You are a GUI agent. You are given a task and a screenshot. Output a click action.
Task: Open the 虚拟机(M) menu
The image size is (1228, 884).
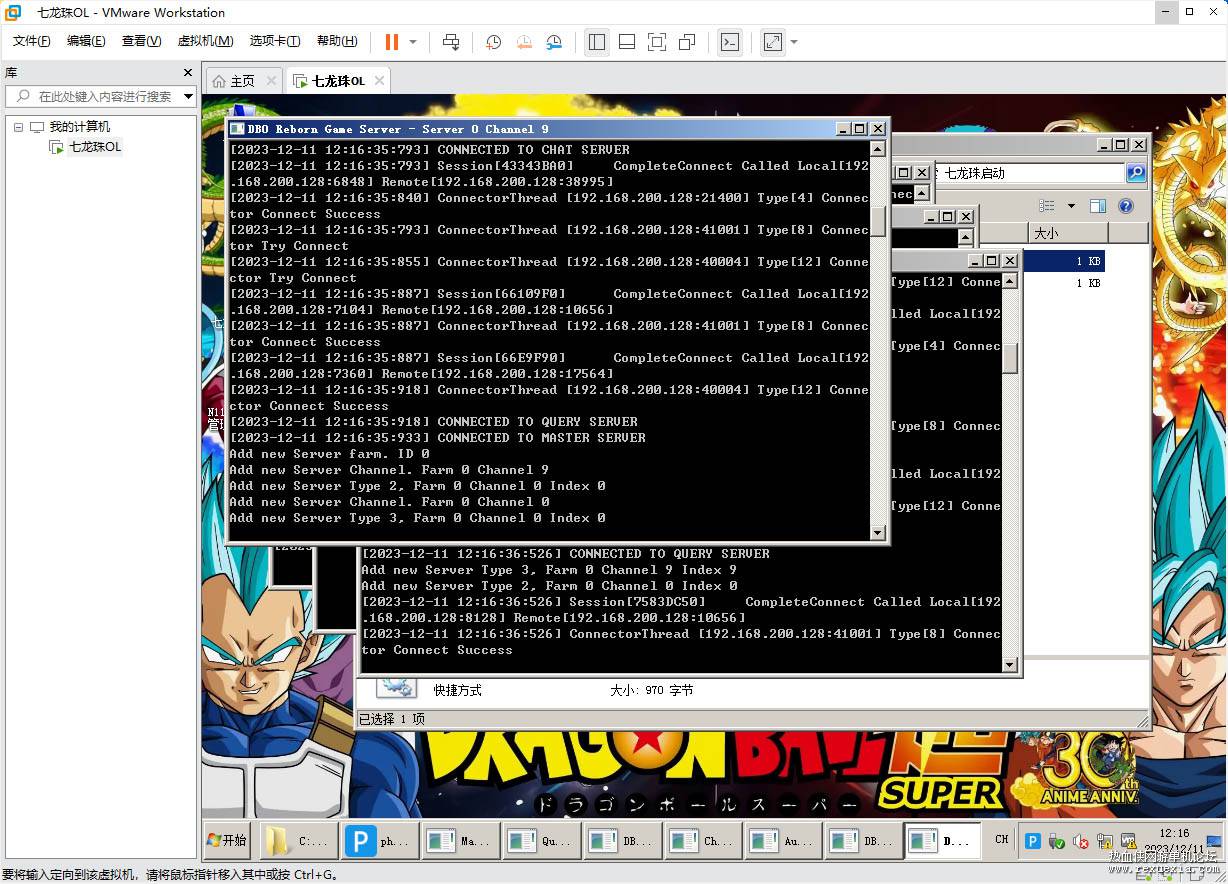pos(205,41)
